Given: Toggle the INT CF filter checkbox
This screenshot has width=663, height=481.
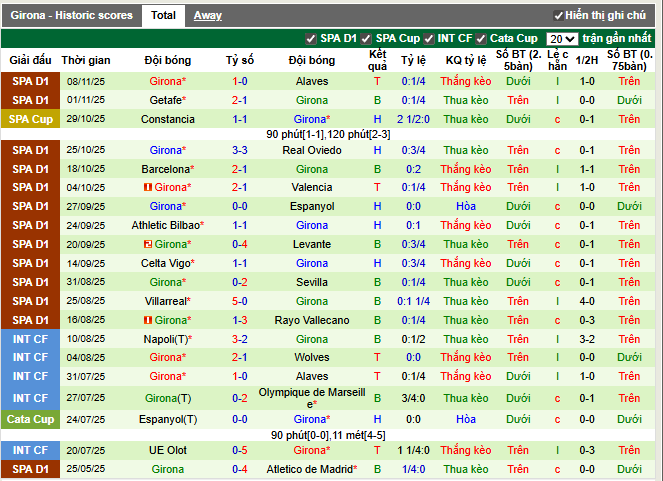Looking at the screenshot, I should (x=429, y=39).
